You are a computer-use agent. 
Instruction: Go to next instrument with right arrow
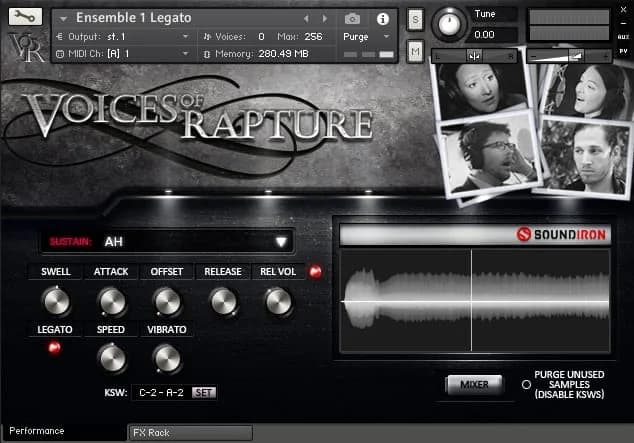click(324, 19)
